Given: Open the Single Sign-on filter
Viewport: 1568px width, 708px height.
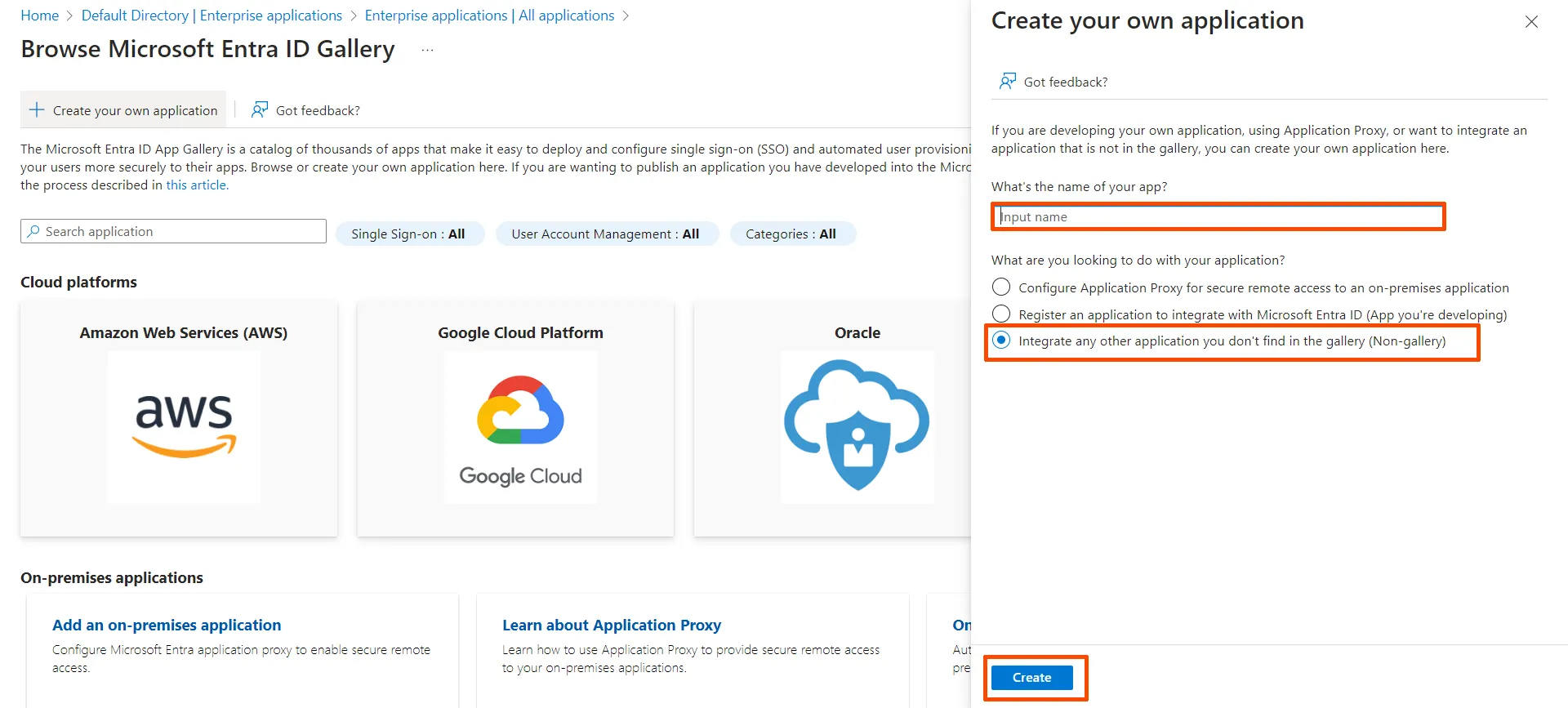Looking at the screenshot, I should coord(409,234).
